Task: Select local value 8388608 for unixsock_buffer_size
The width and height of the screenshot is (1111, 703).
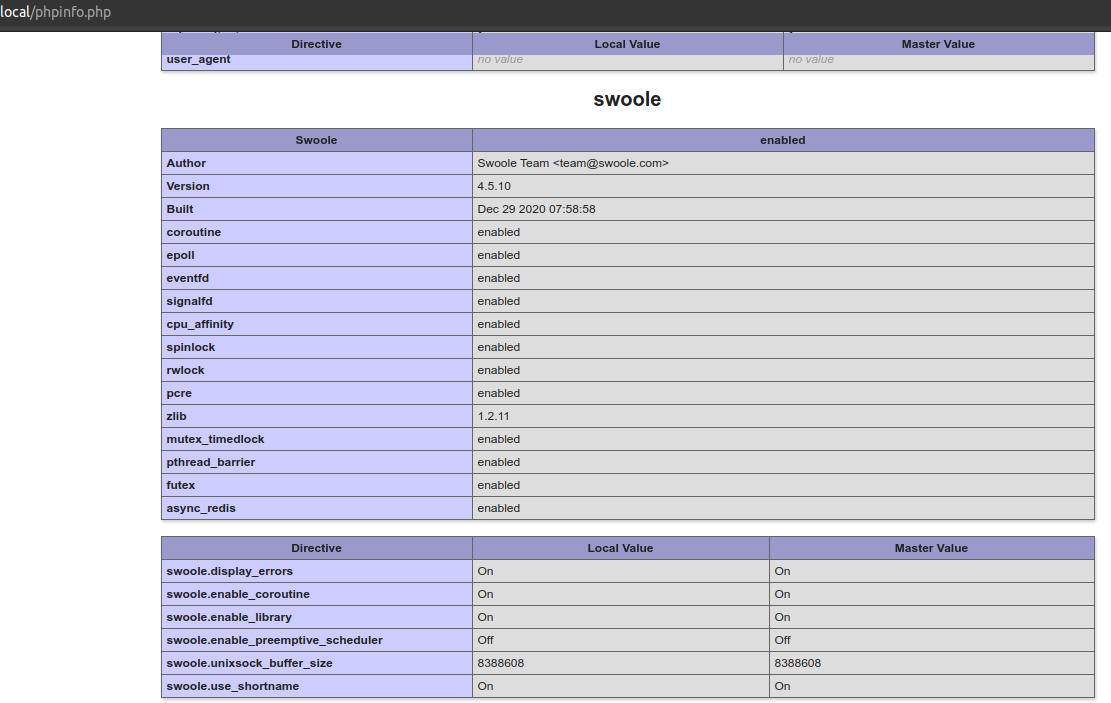Action: tap(501, 663)
